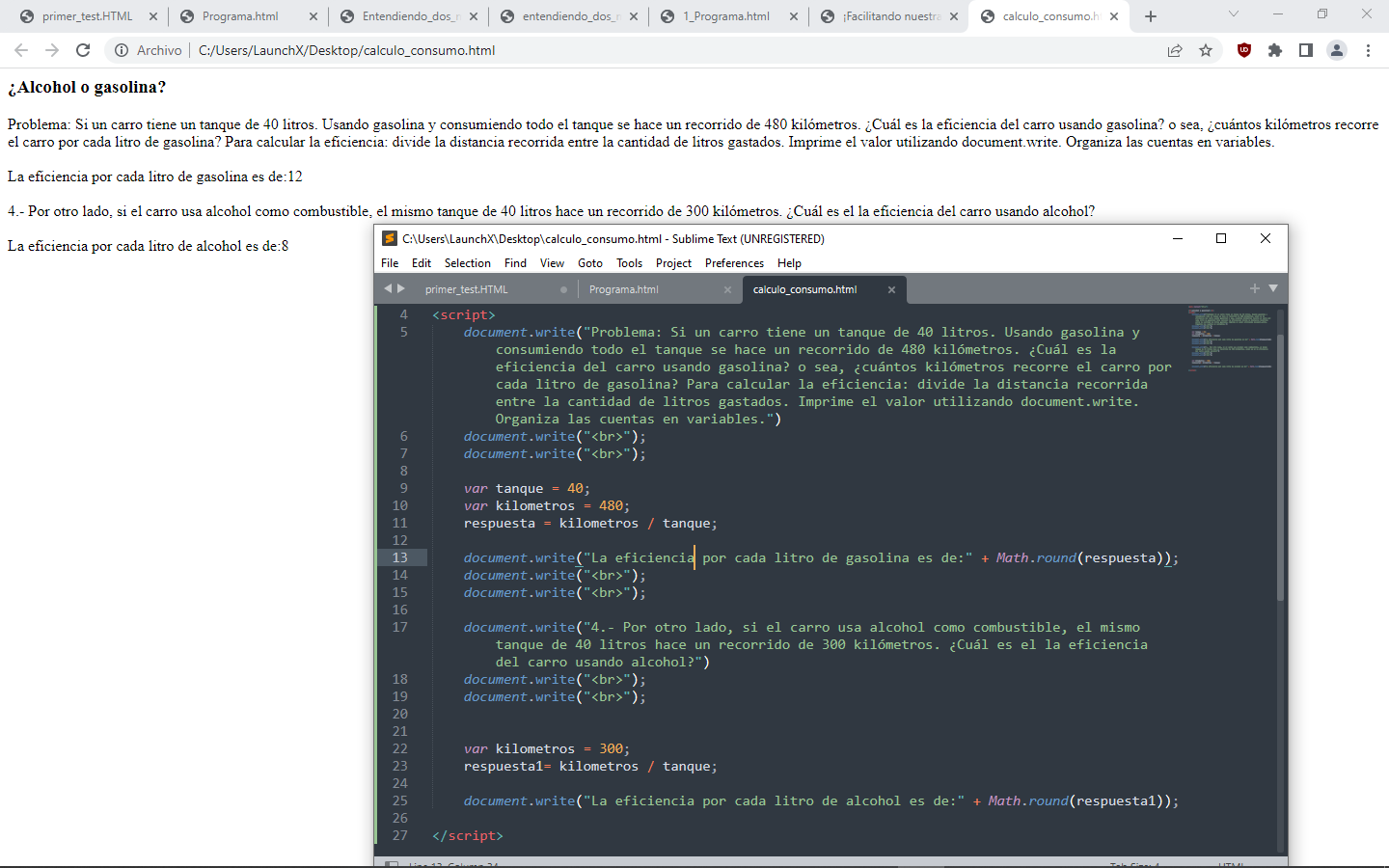Click the unsaved dot on primer_test.HTML Sublime tab
1389x868 pixels.
click(x=563, y=289)
